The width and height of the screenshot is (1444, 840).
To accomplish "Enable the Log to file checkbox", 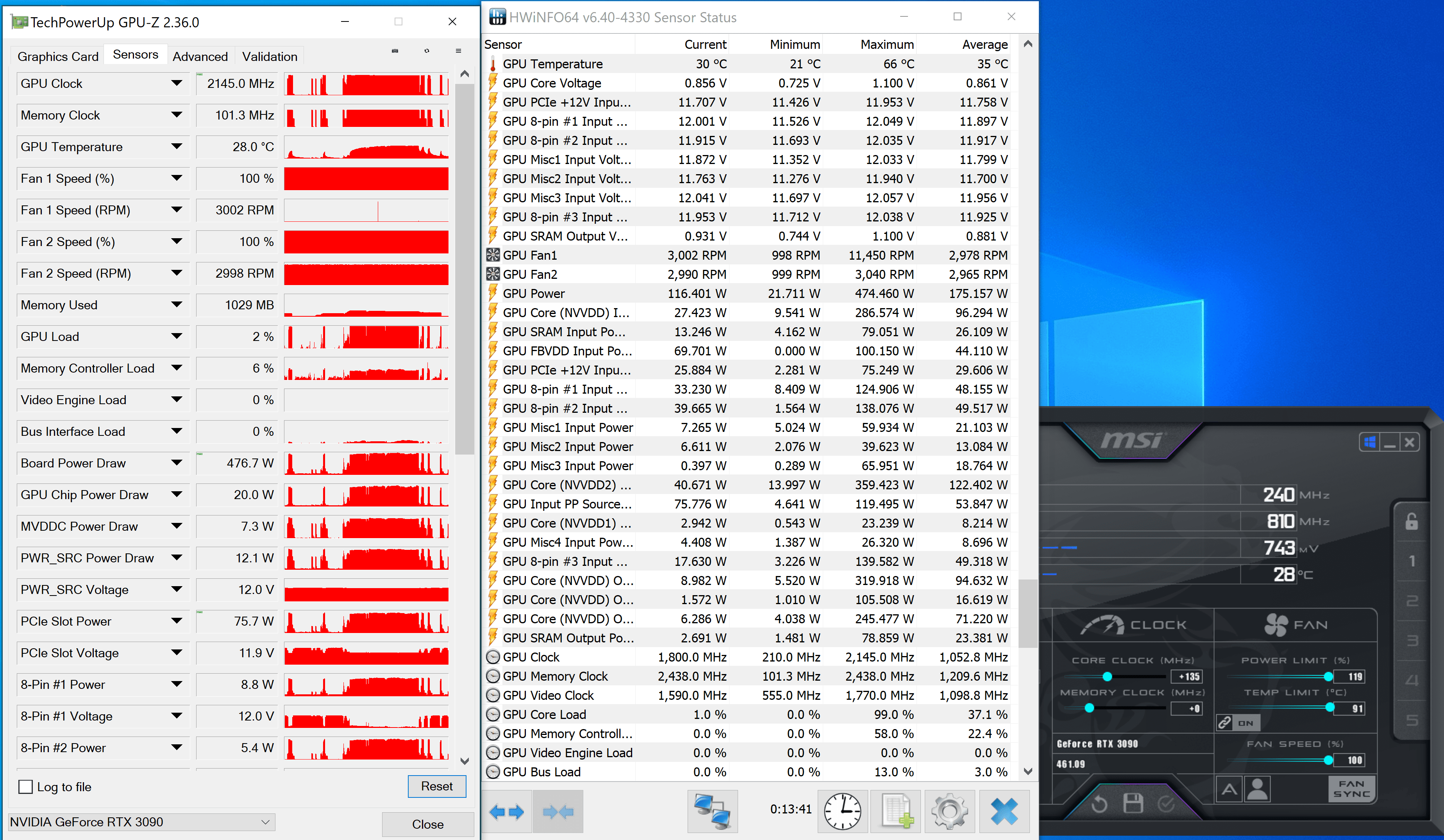I will pyautogui.click(x=26, y=787).
